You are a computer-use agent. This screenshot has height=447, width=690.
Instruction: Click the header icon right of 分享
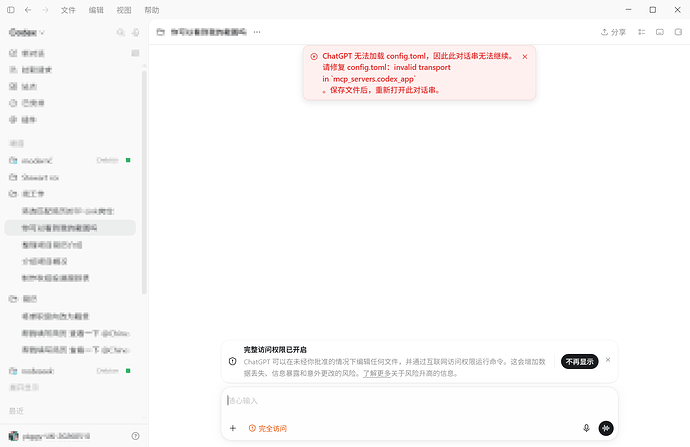click(642, 32)
